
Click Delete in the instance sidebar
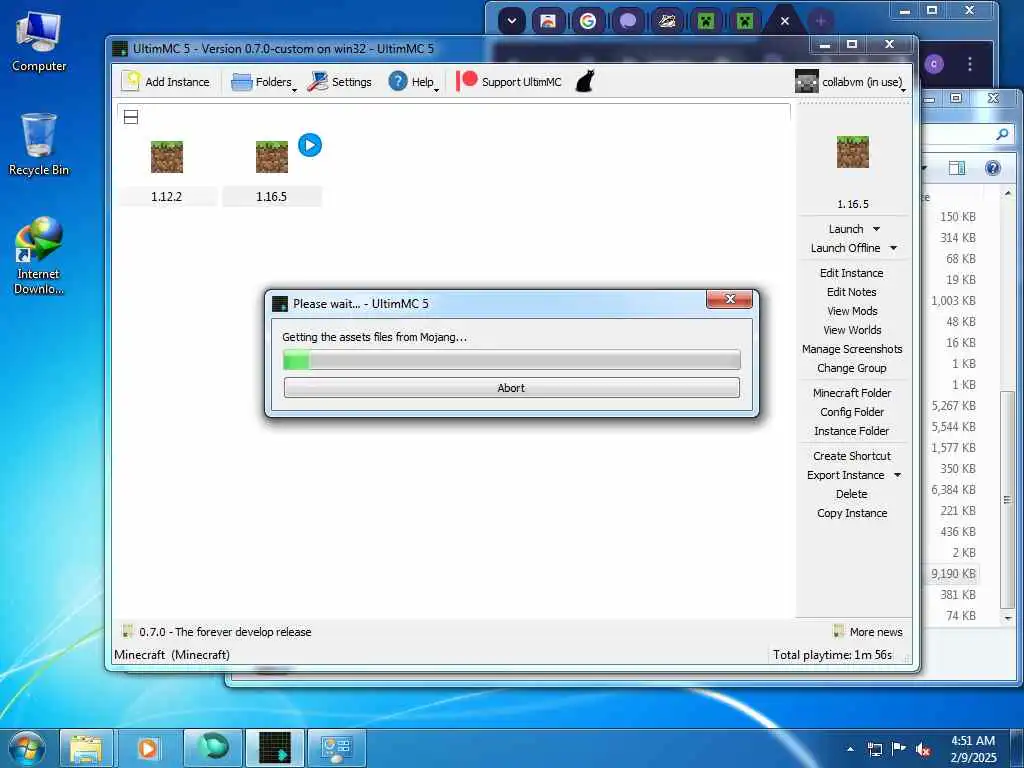(852, 494)
